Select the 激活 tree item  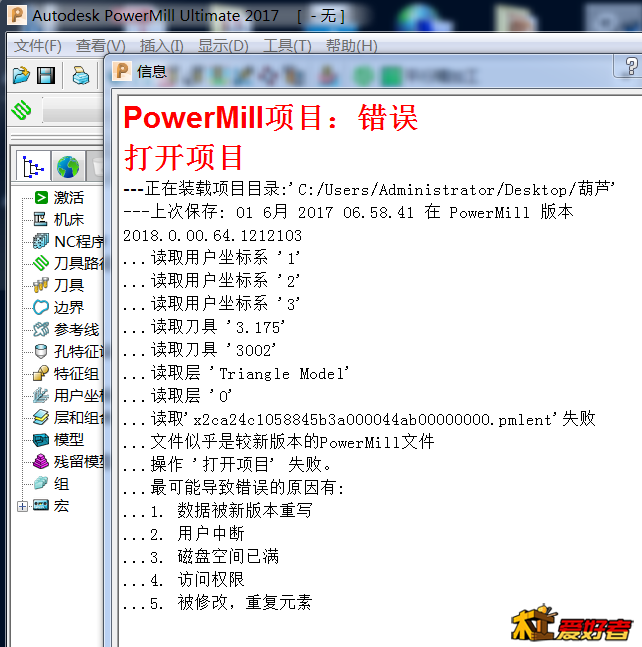point(68,198)
